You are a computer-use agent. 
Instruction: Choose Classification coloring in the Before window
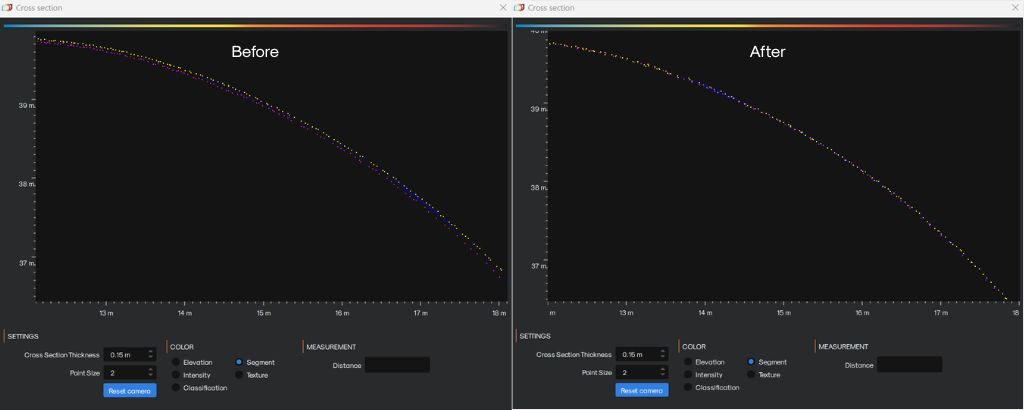click(x=176, y=388)
